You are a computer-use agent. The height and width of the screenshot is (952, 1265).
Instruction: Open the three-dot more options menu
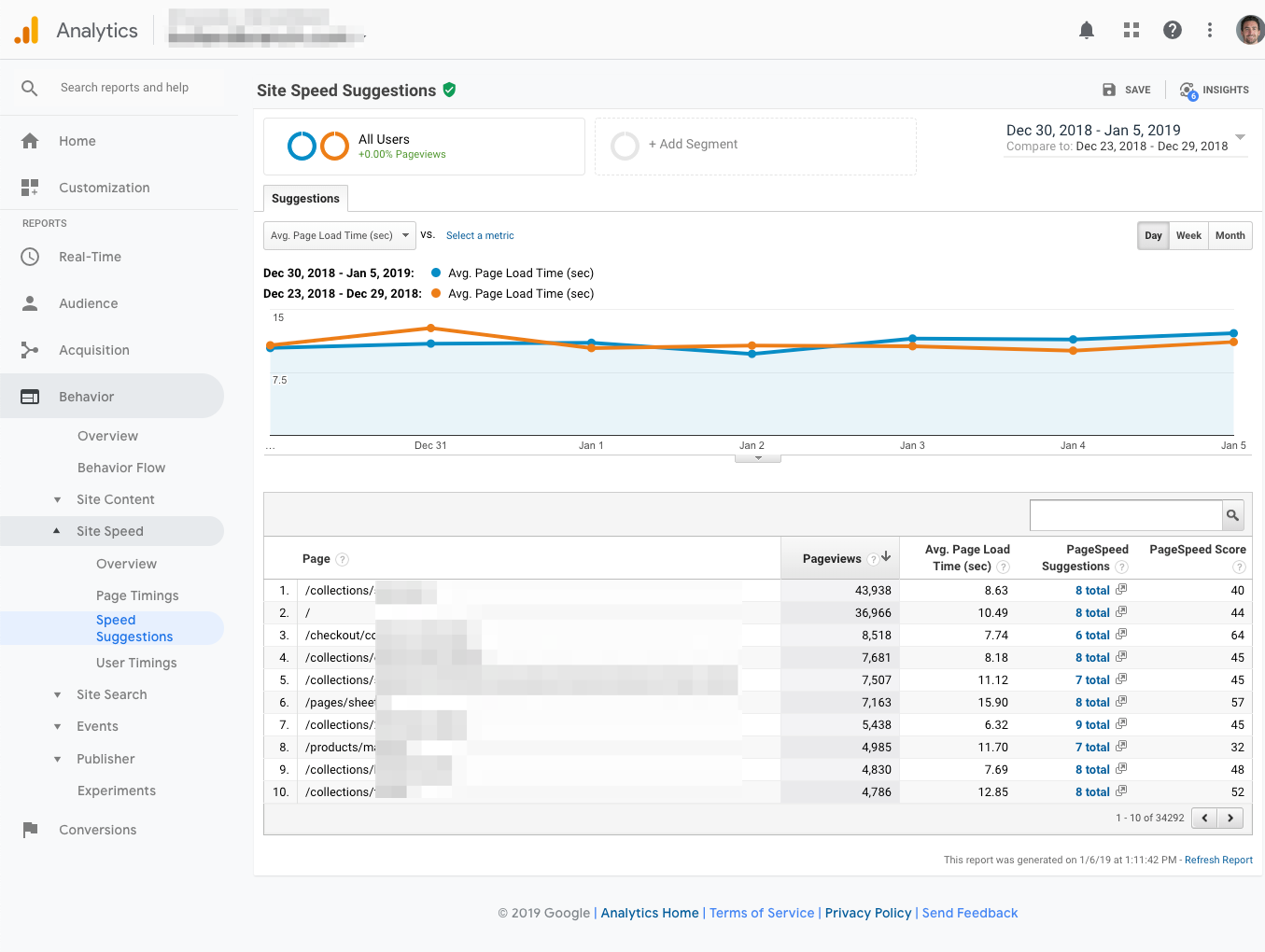pyautogui.click(x=1209, y=30)
